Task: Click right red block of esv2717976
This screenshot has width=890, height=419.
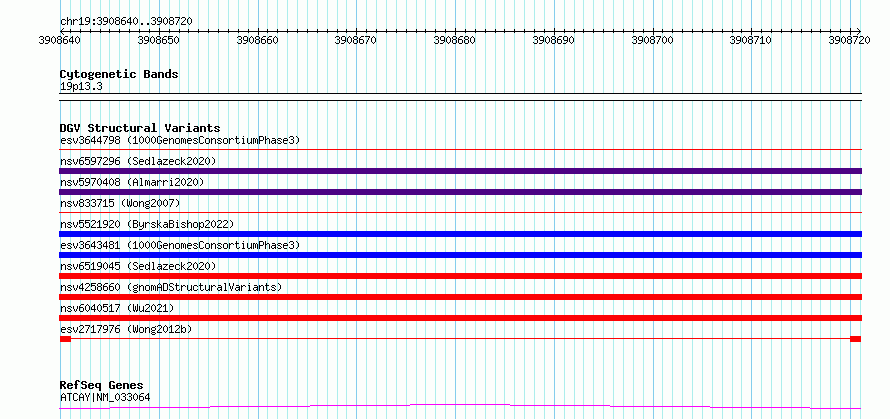Action: tap(855, 339)
